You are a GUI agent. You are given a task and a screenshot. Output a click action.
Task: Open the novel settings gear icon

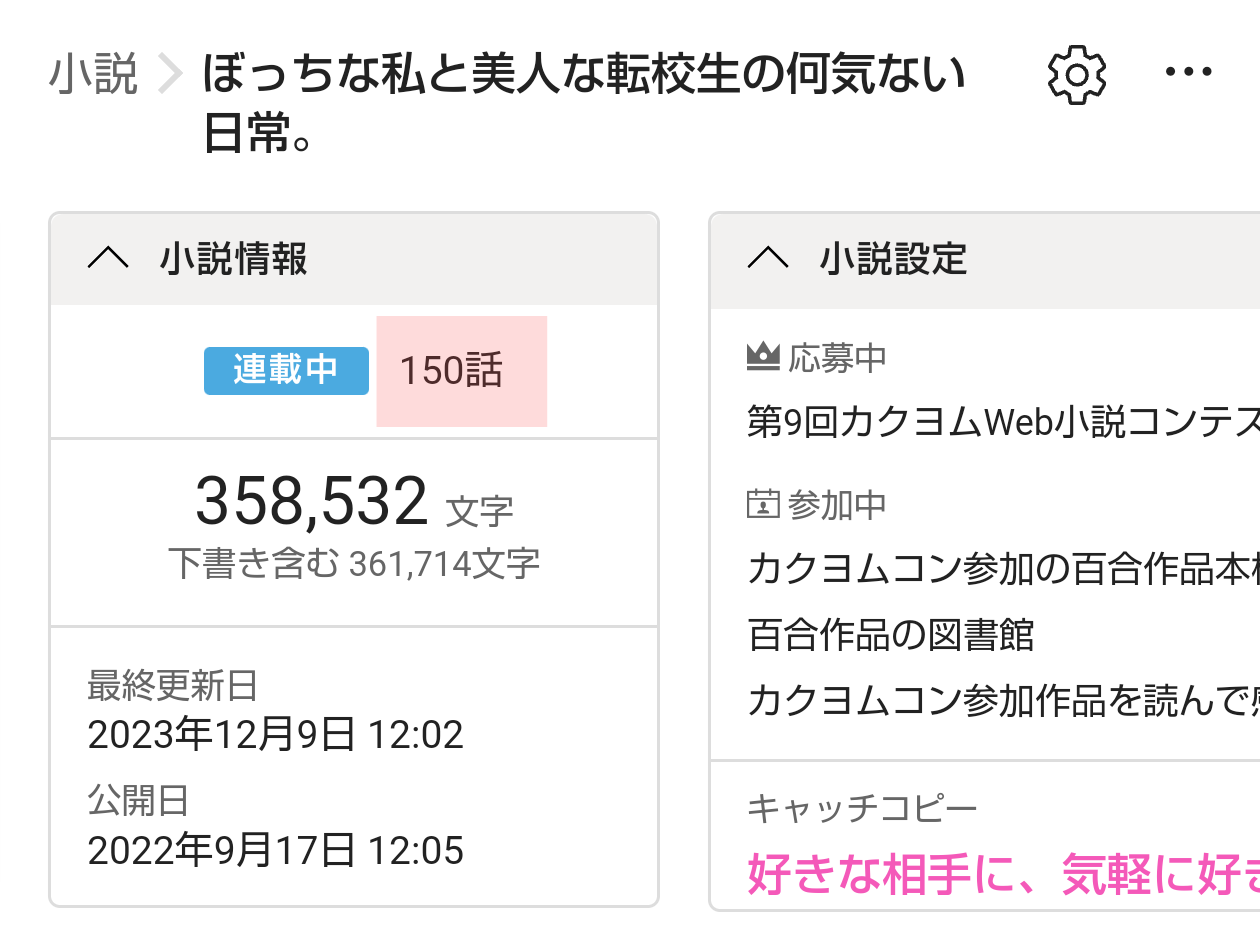tap(1076, 75)
